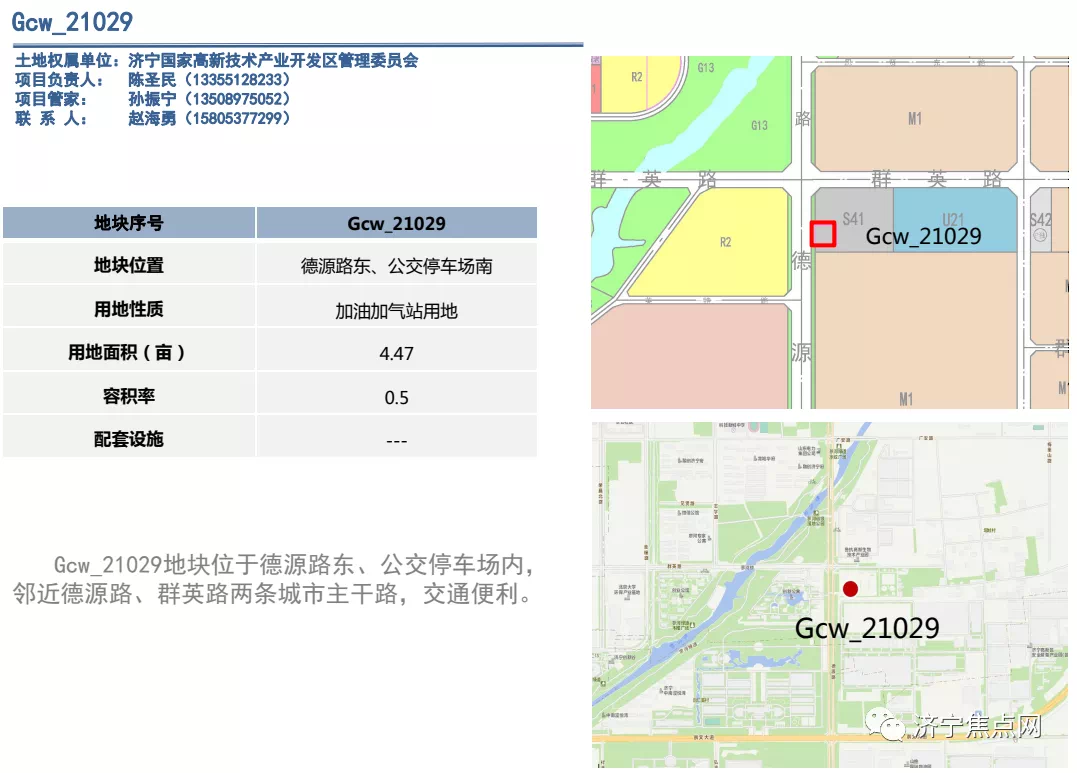Select the table header value "Gcw_21029"
The image size is (1077, 773).
396,223
